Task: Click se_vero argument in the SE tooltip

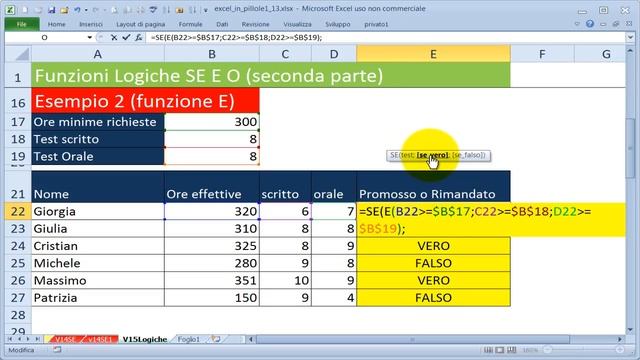Action: [x=432, y=155]
